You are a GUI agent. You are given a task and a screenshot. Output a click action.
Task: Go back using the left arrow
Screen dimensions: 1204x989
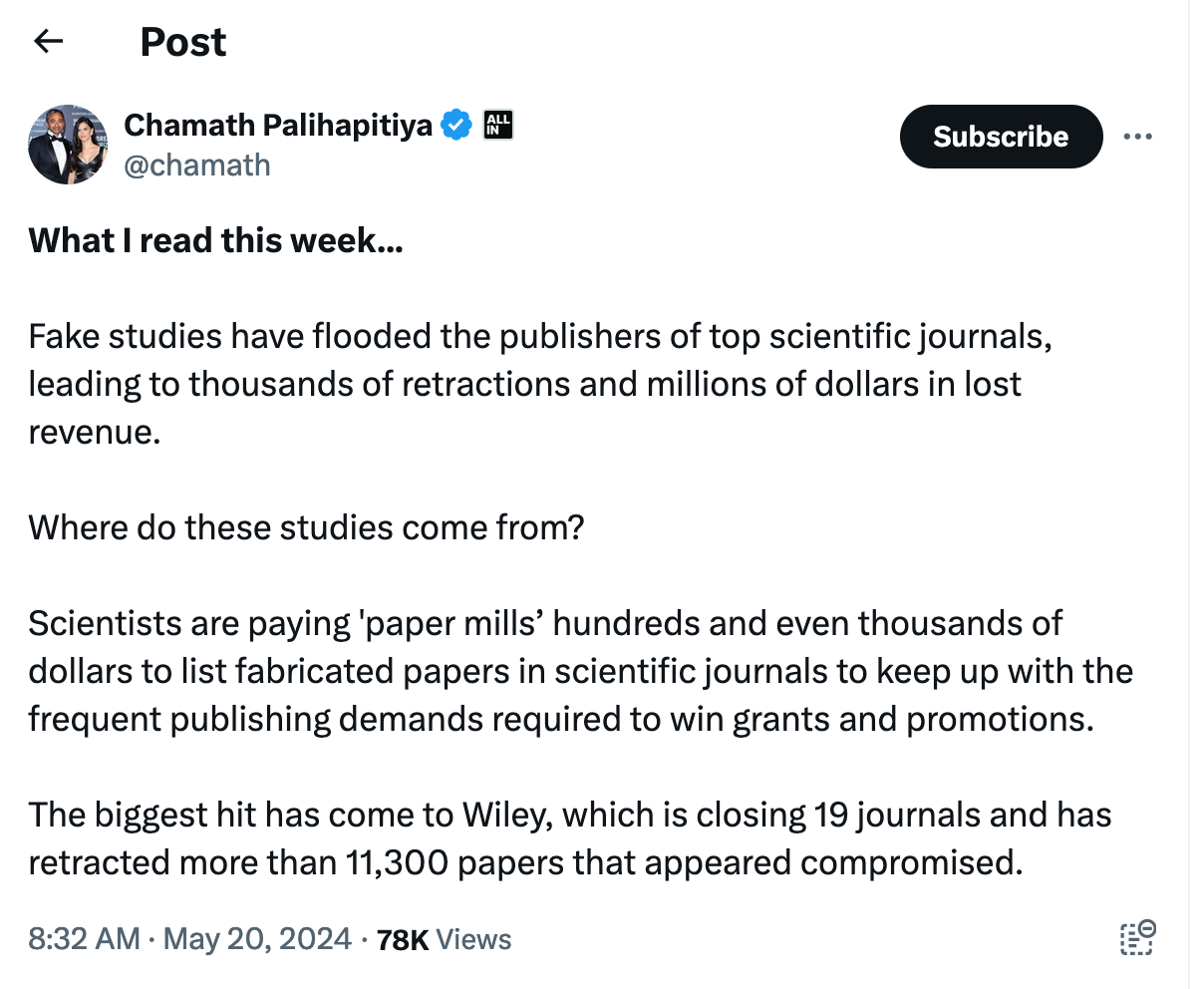[48, 41]
